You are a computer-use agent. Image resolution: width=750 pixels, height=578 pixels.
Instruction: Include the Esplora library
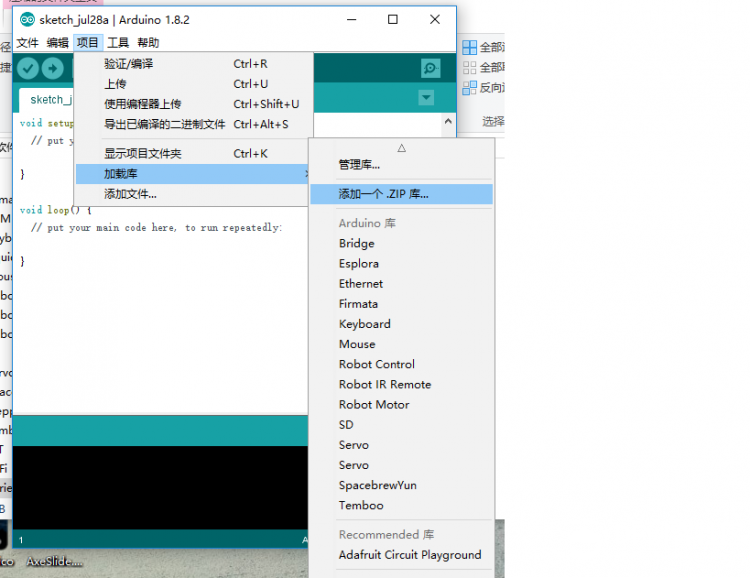(x=401, y=263)
